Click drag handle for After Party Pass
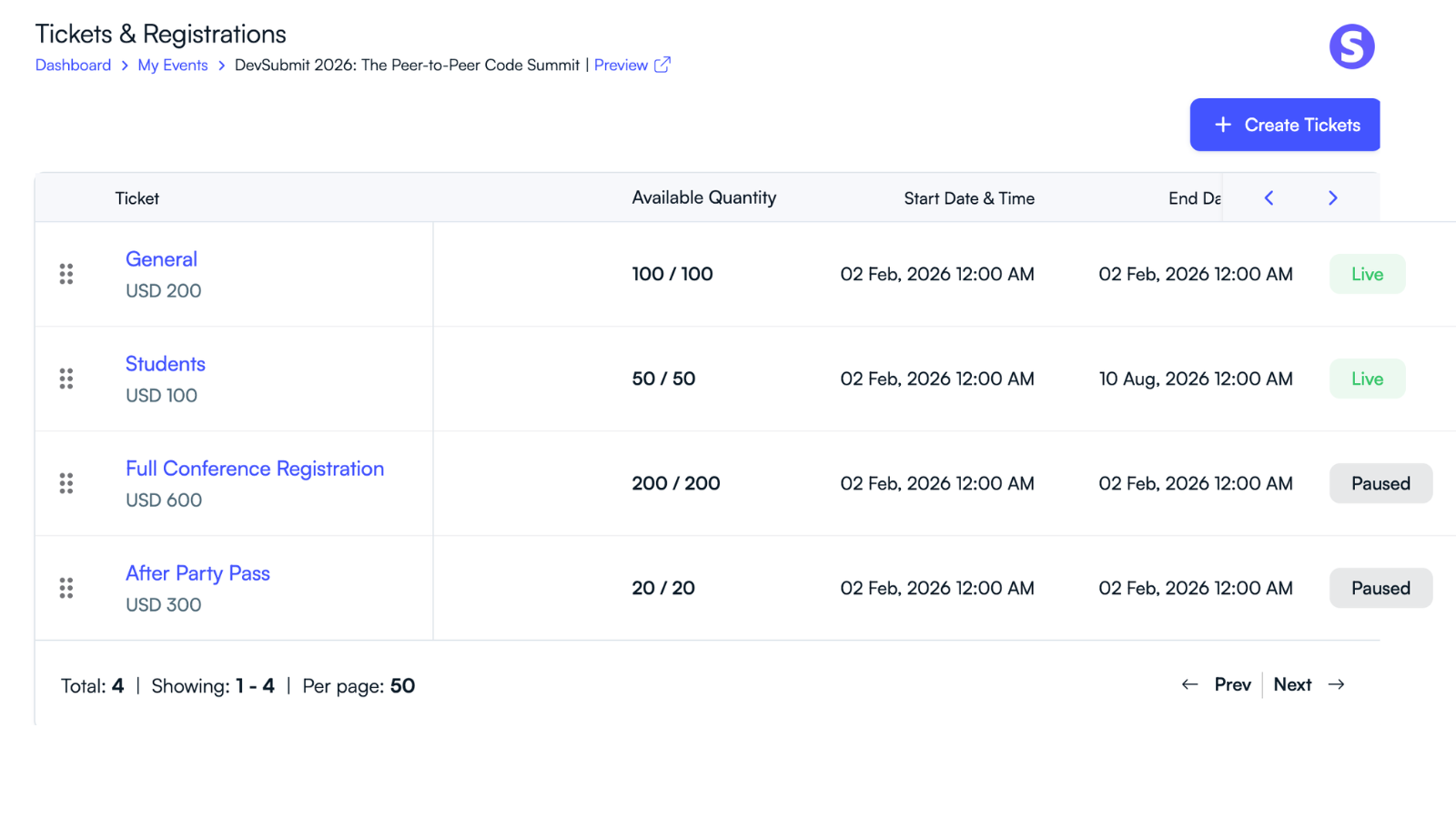Viewport: 1456px width, 819px height. 66,588
